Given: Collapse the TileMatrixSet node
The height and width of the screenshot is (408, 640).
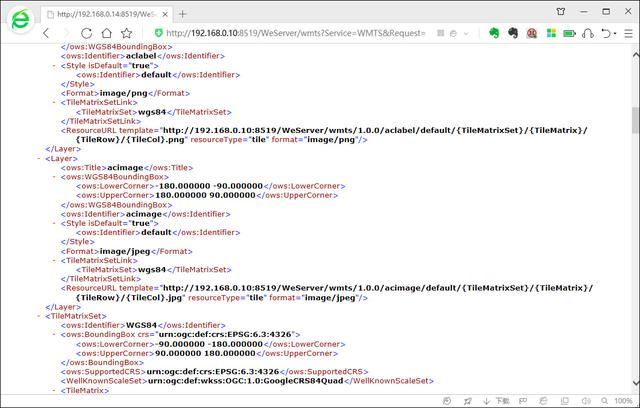Looking at the screenshot, I should click(39, 316).
